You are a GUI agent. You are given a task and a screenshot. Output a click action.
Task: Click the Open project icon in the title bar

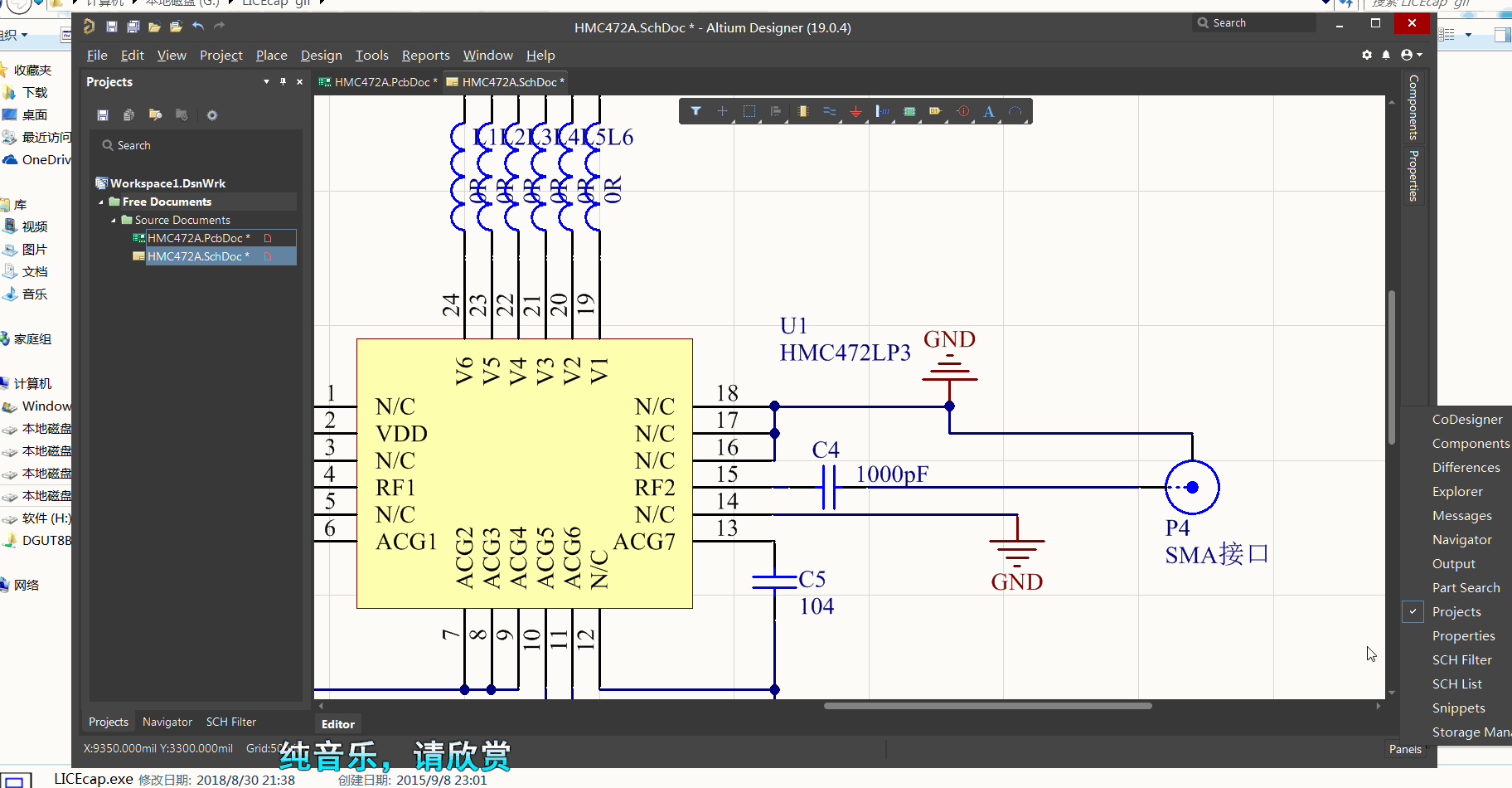point(176,27)
